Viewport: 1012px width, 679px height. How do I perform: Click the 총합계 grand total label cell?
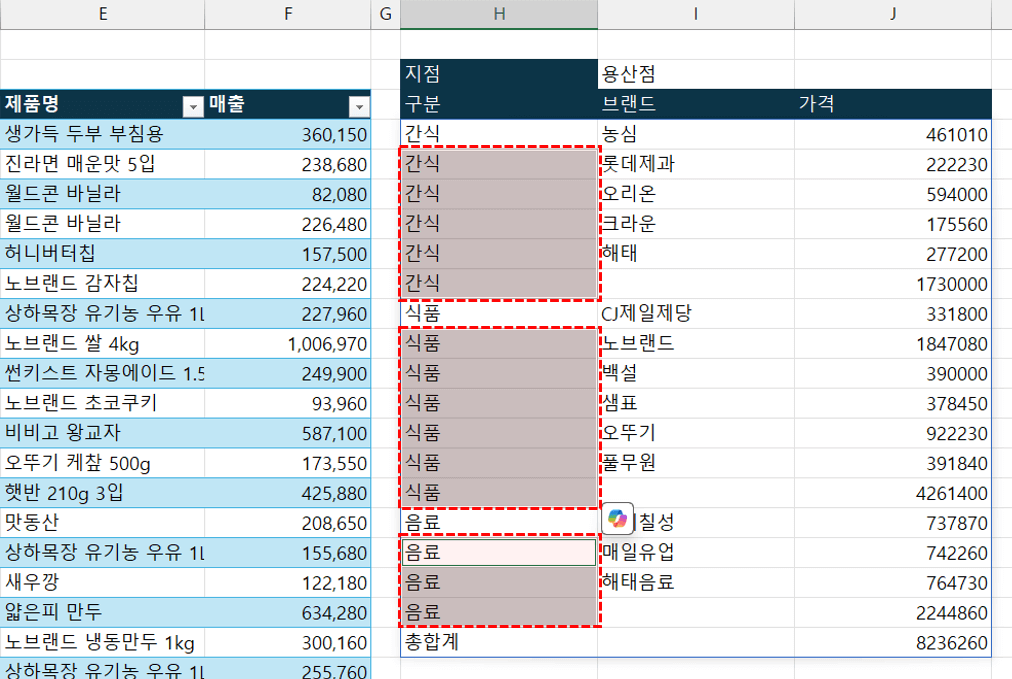pyautogui.click(x=498, y=642)
